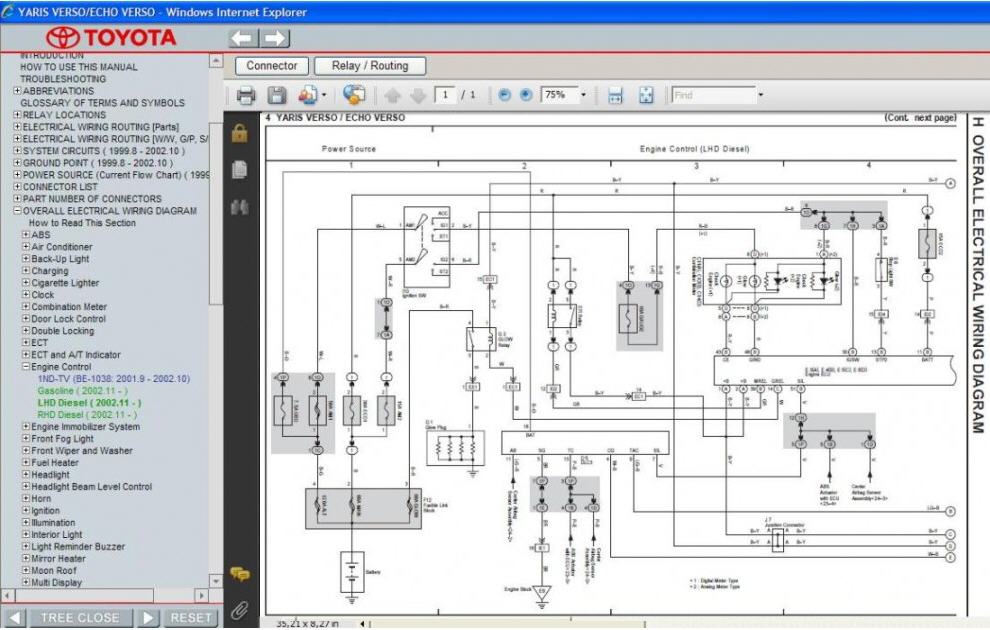This screenshot has width=990, height=630.
Task: Click the paperclip attachments icon
Action: pyautogui.click(x=239, y=609)
